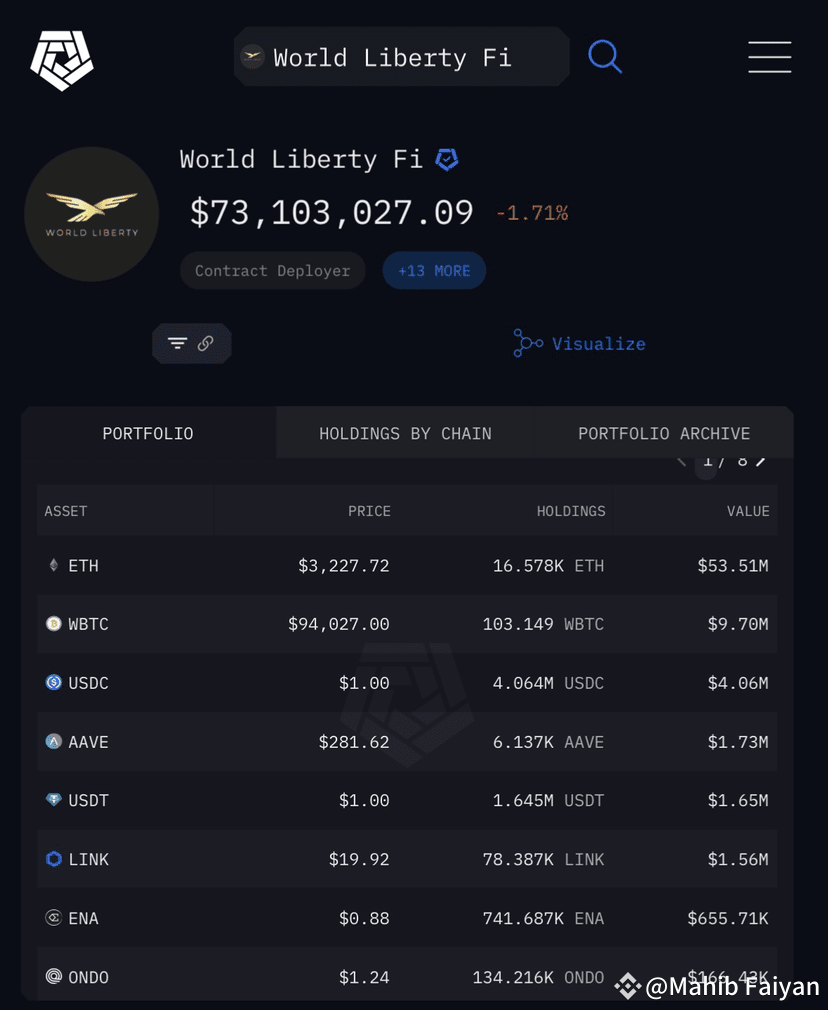Click the ETH asset icon in portfolio
The width and height of the screenshot is (828, 1010).
tap(53, 565)
